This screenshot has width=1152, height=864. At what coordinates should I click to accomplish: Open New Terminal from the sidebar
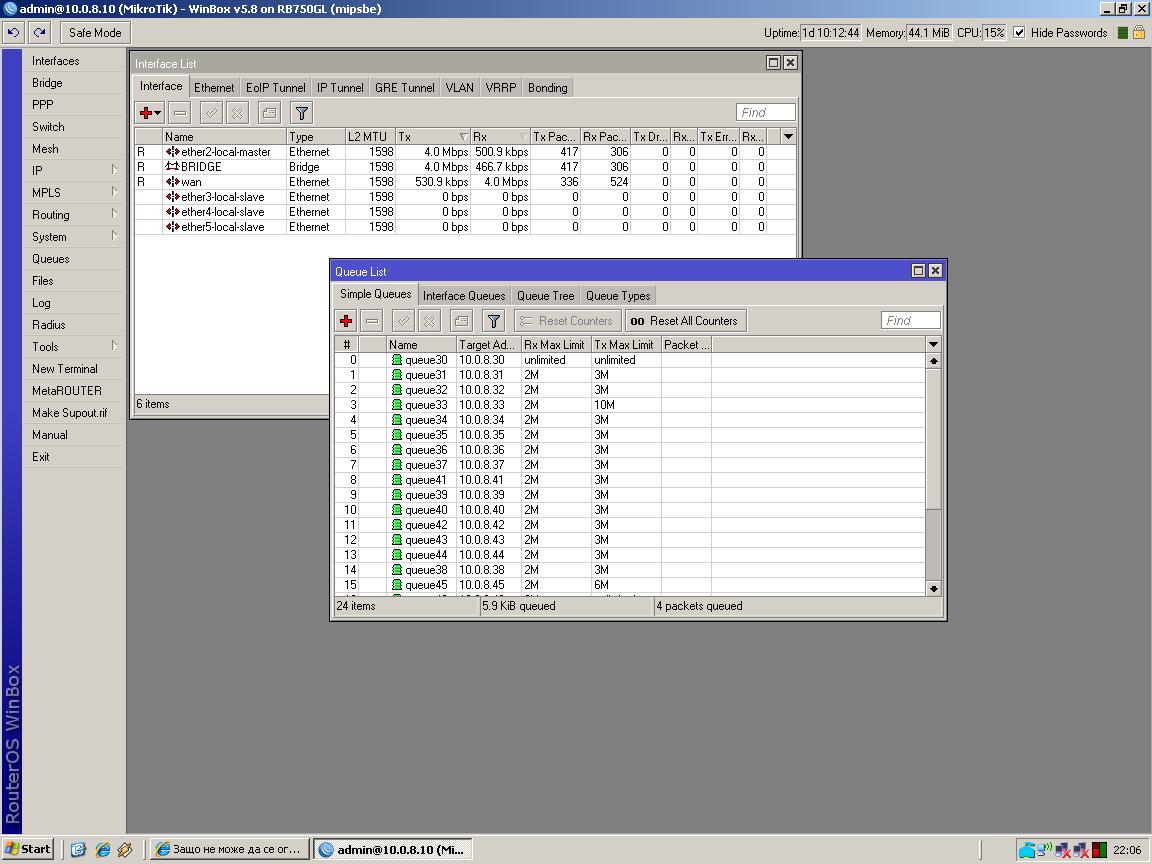tap(64, 369)
